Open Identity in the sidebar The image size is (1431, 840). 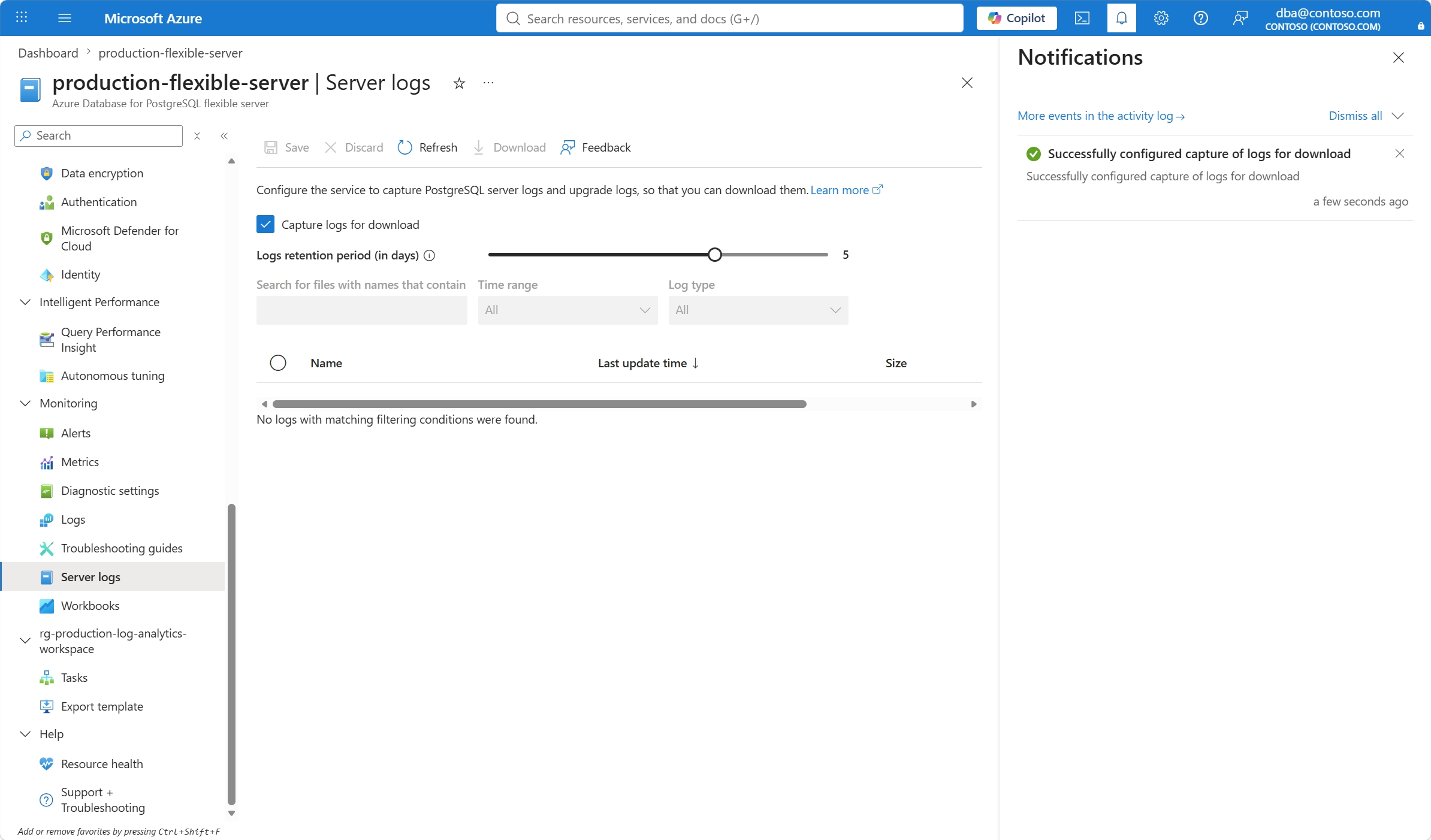(80, 274)
